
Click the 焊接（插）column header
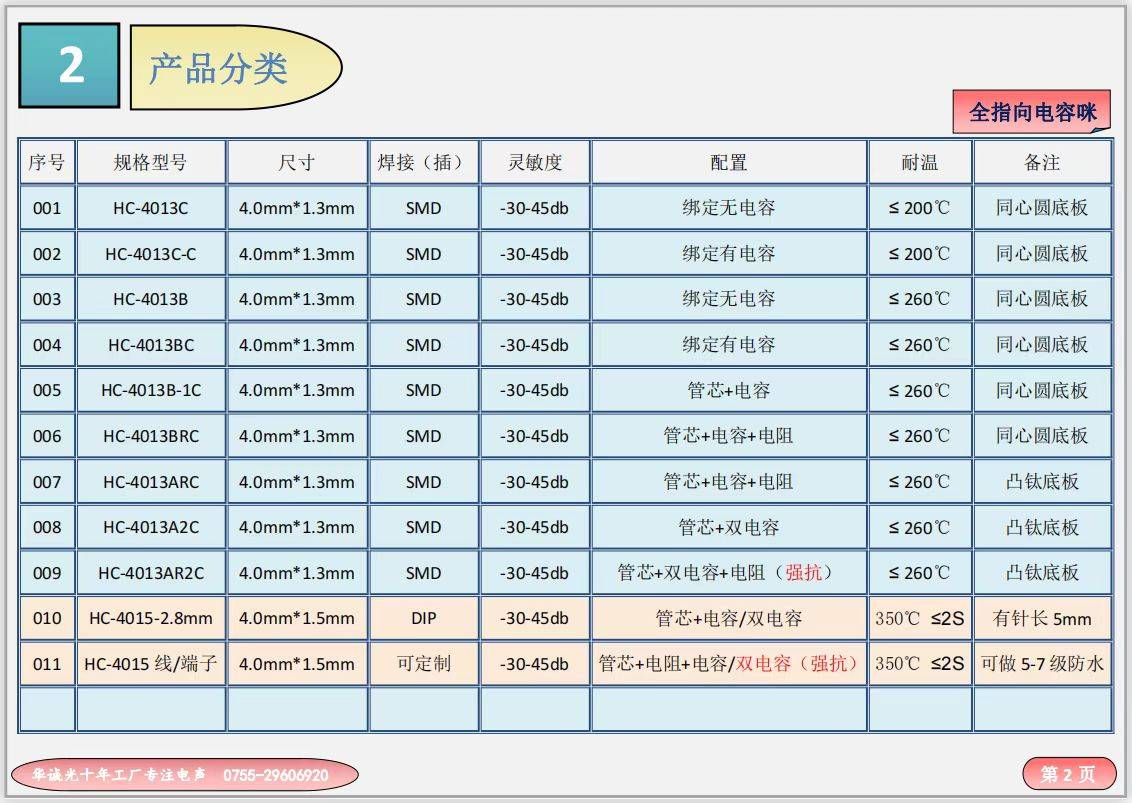(x=423, y=162)
